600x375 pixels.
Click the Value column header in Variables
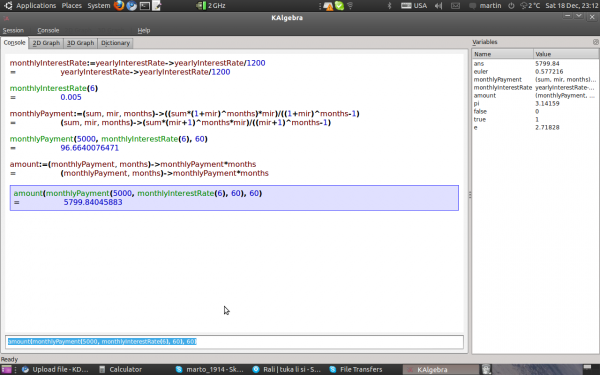click(x=566, y=54)
